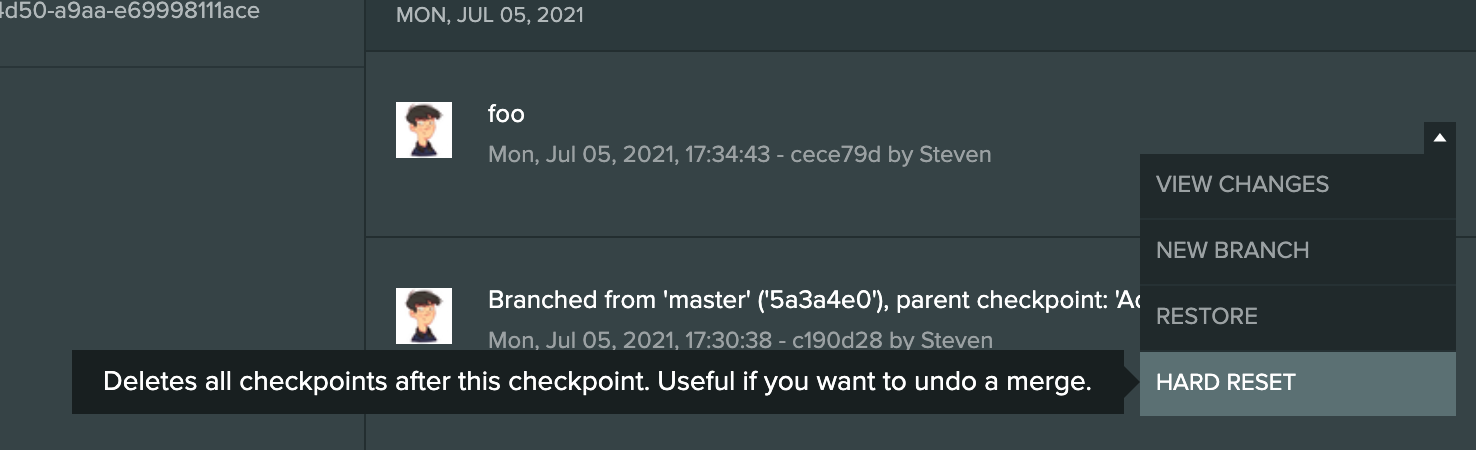The height and width of the screenshot is (450, 1476).
Task: Click the avatar beside the foo checkpoint
Action: tap(424, 130)
